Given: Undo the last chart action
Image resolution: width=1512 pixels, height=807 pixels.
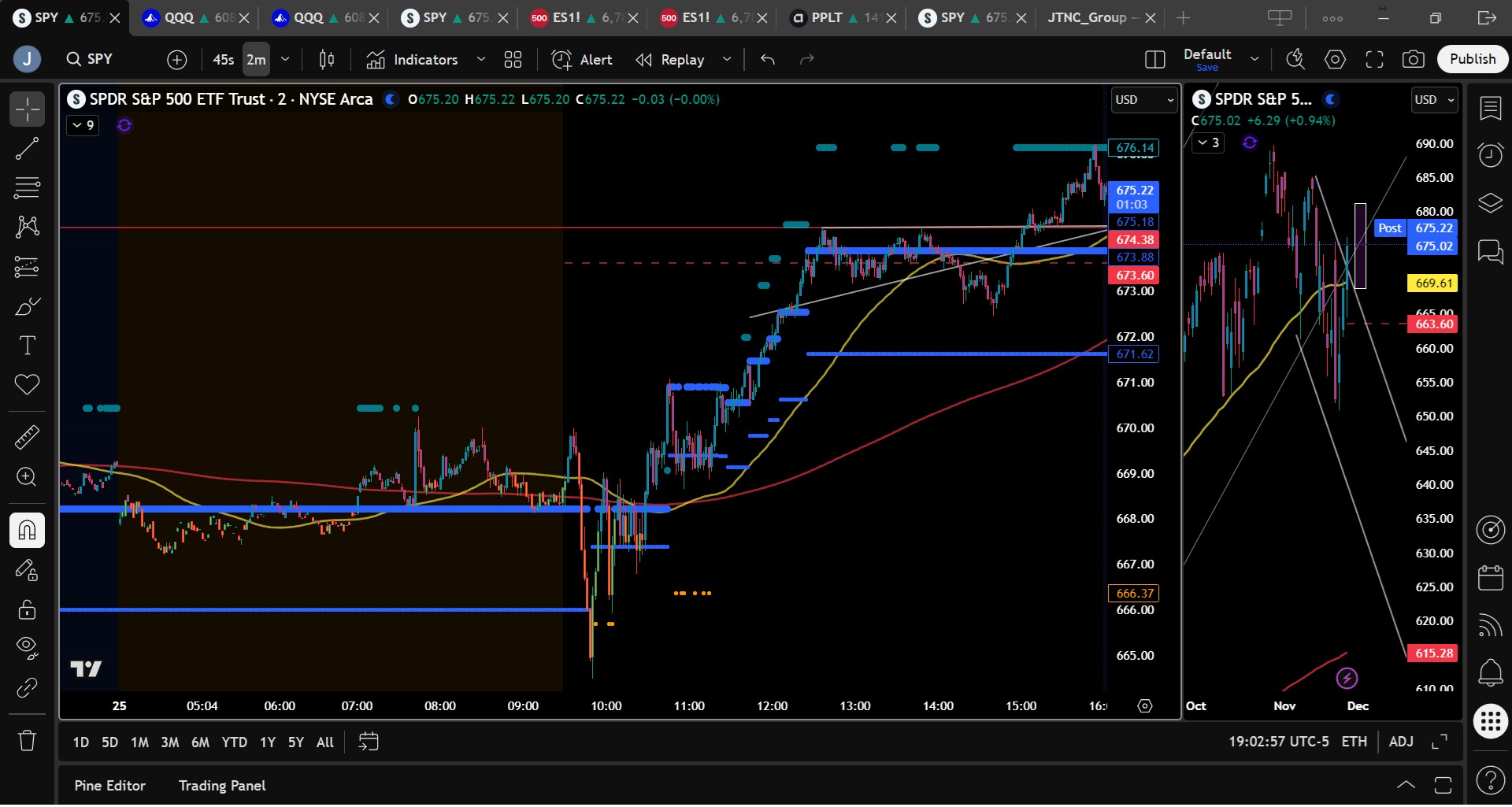Looking at the screenshot, I should point(768,59).
